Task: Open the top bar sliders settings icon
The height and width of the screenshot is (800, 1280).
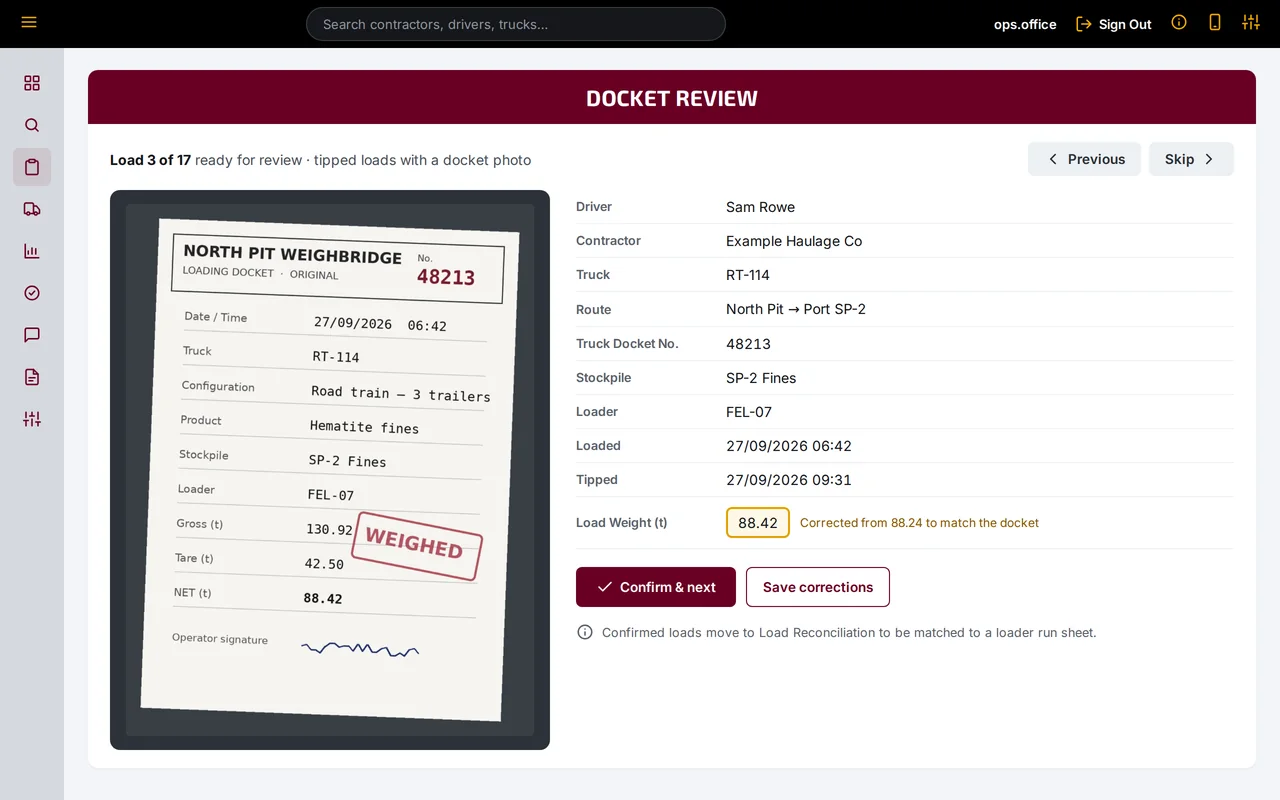Action: (1251, 22)
